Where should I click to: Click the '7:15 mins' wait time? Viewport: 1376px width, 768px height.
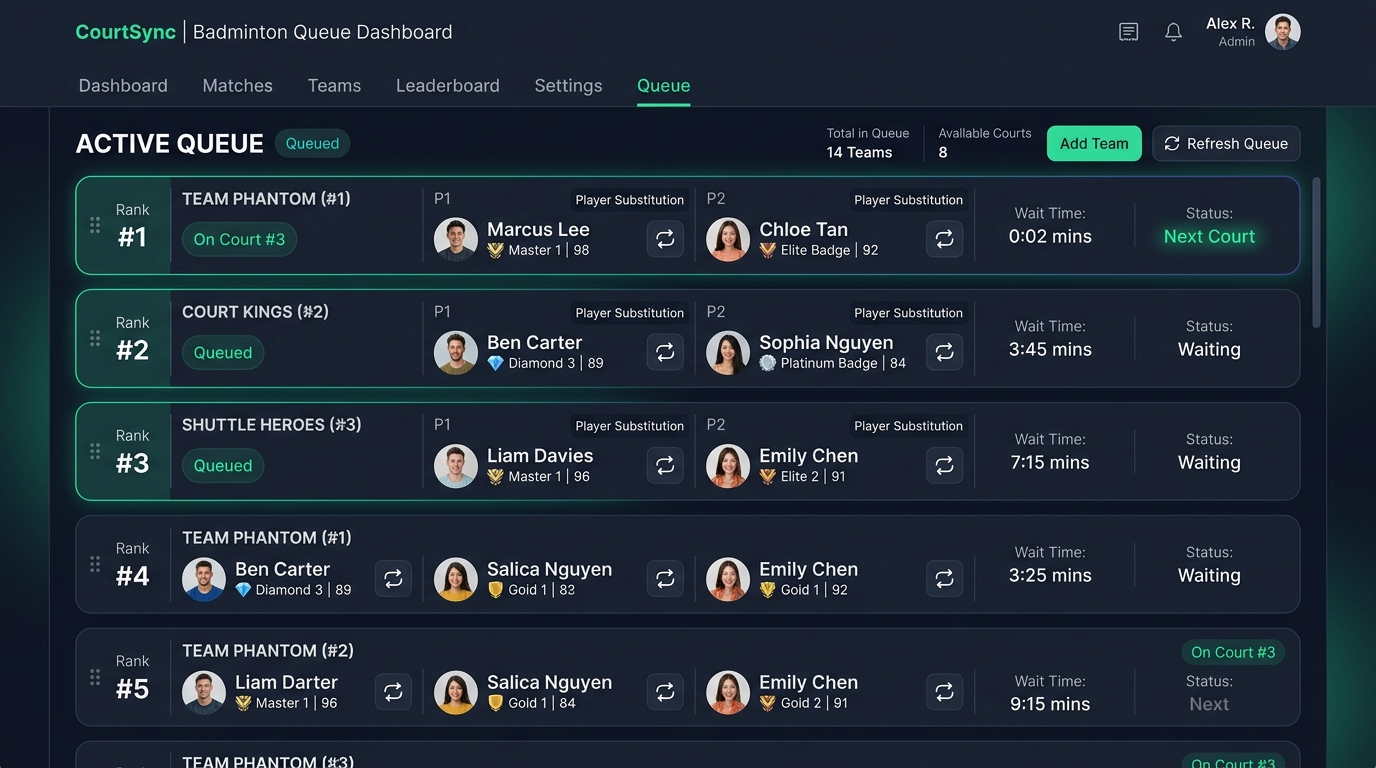pos(1050,463)
